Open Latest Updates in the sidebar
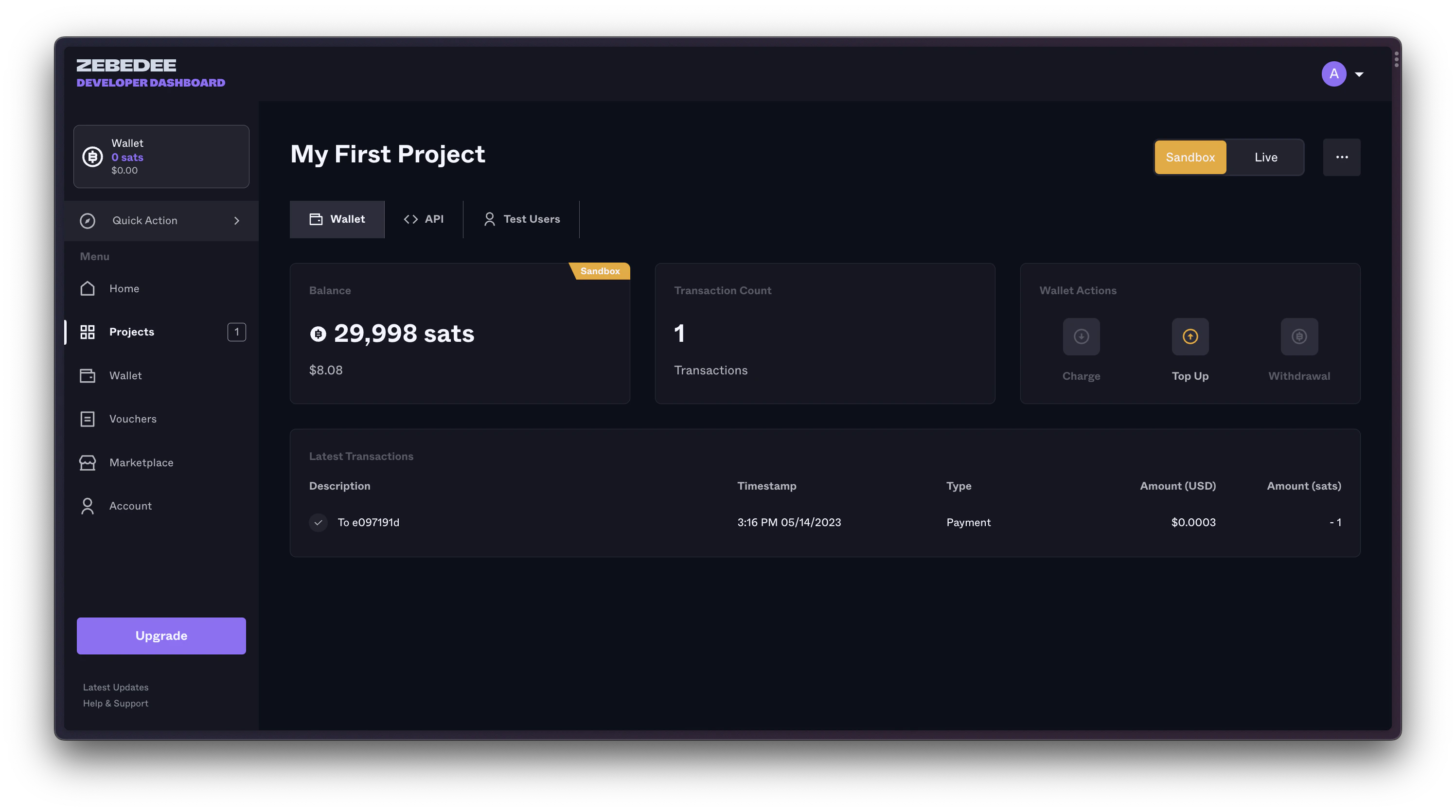 coord(115,687)
